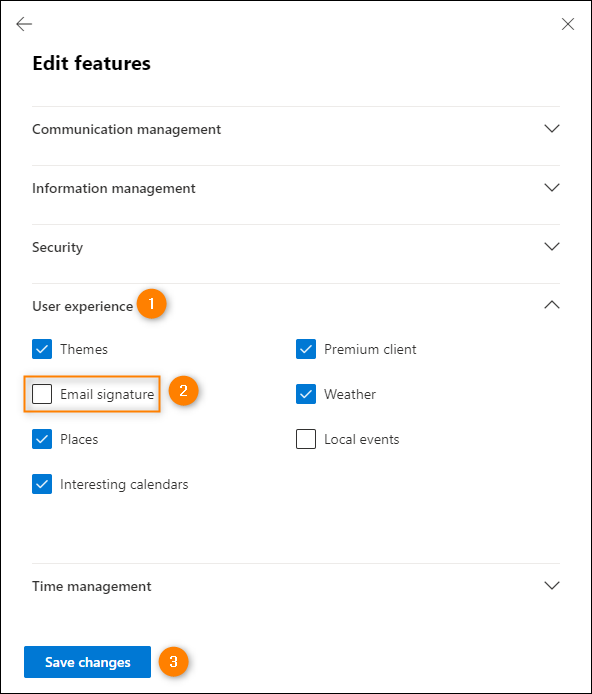The height and width of the screenshot is (694, 592).
Task: Click the Communication management label
Action: 127,129
